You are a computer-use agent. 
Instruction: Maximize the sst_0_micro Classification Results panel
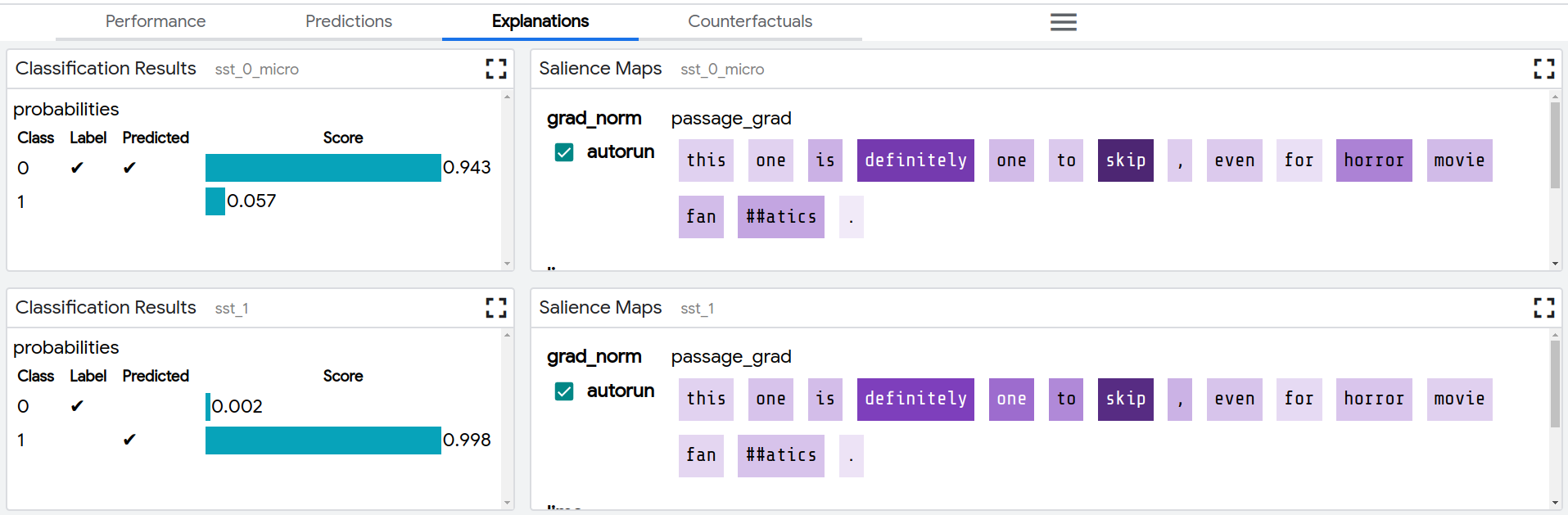tap(496, 69)
